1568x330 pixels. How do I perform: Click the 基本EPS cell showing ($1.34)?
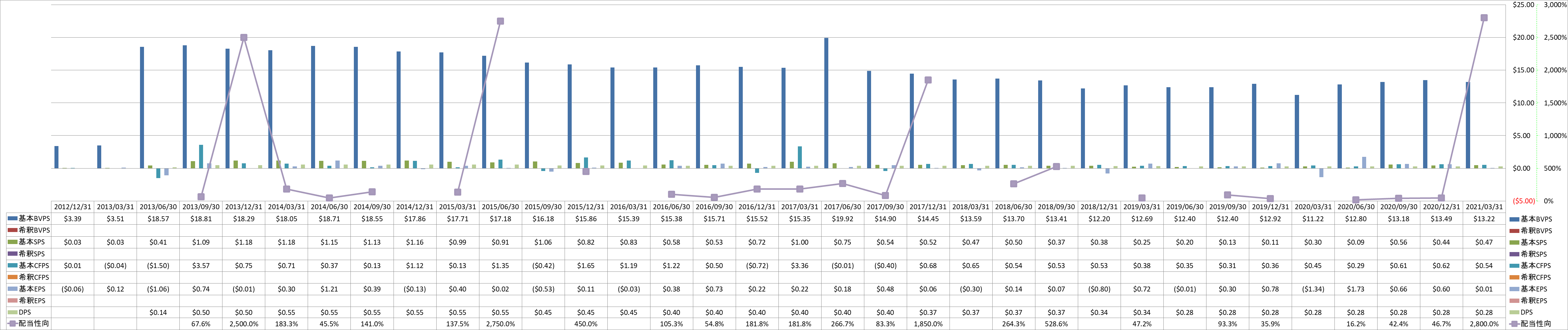click(x=1313, y=288)
